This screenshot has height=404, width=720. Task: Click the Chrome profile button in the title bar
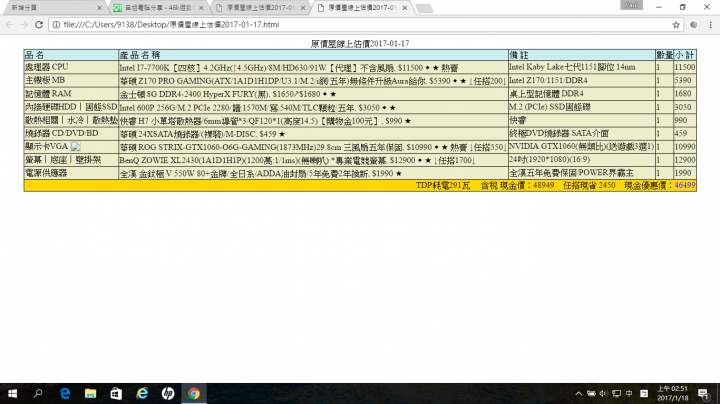[631, 5]
